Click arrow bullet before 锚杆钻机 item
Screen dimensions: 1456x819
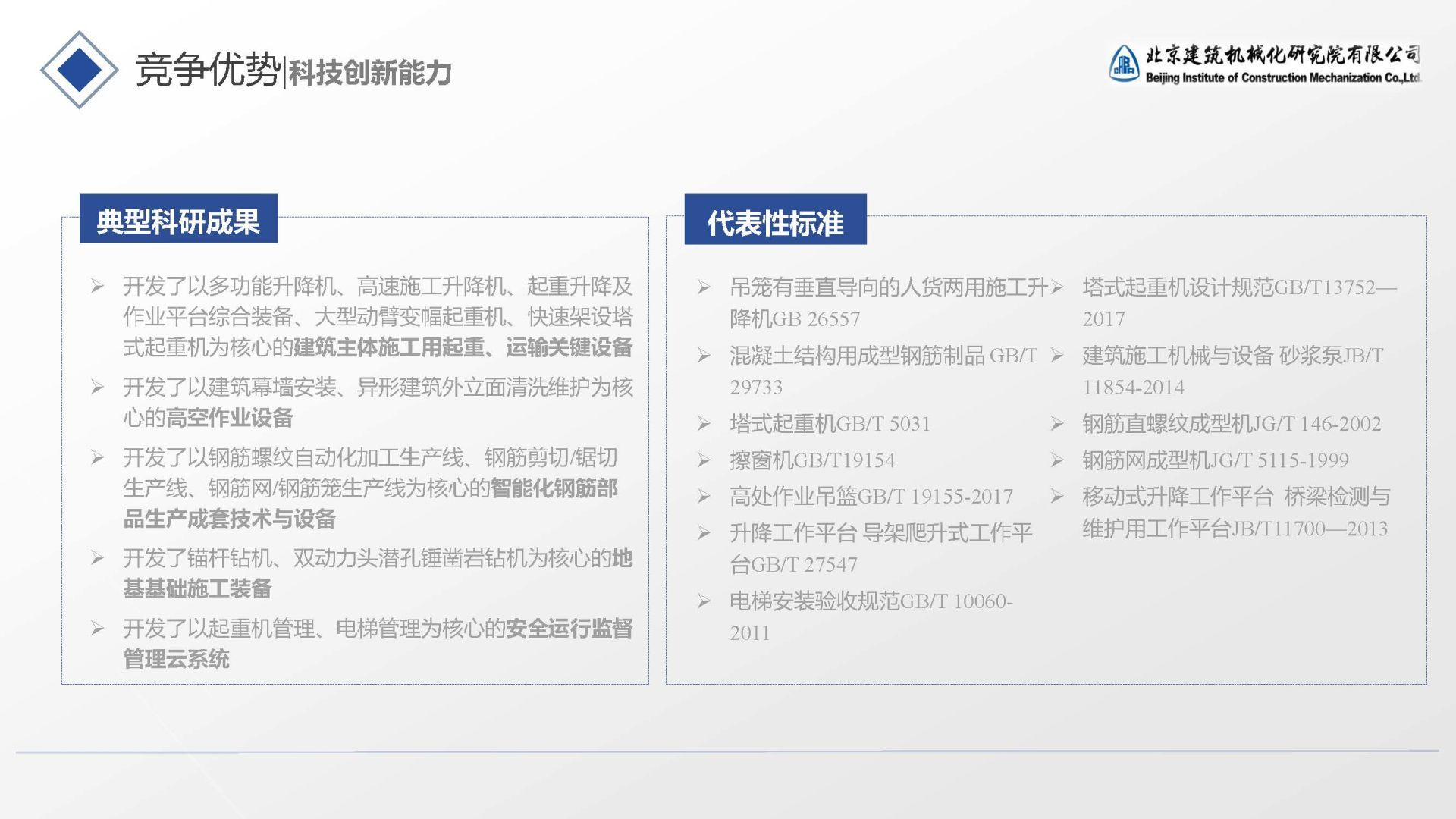tap(98, 558)
